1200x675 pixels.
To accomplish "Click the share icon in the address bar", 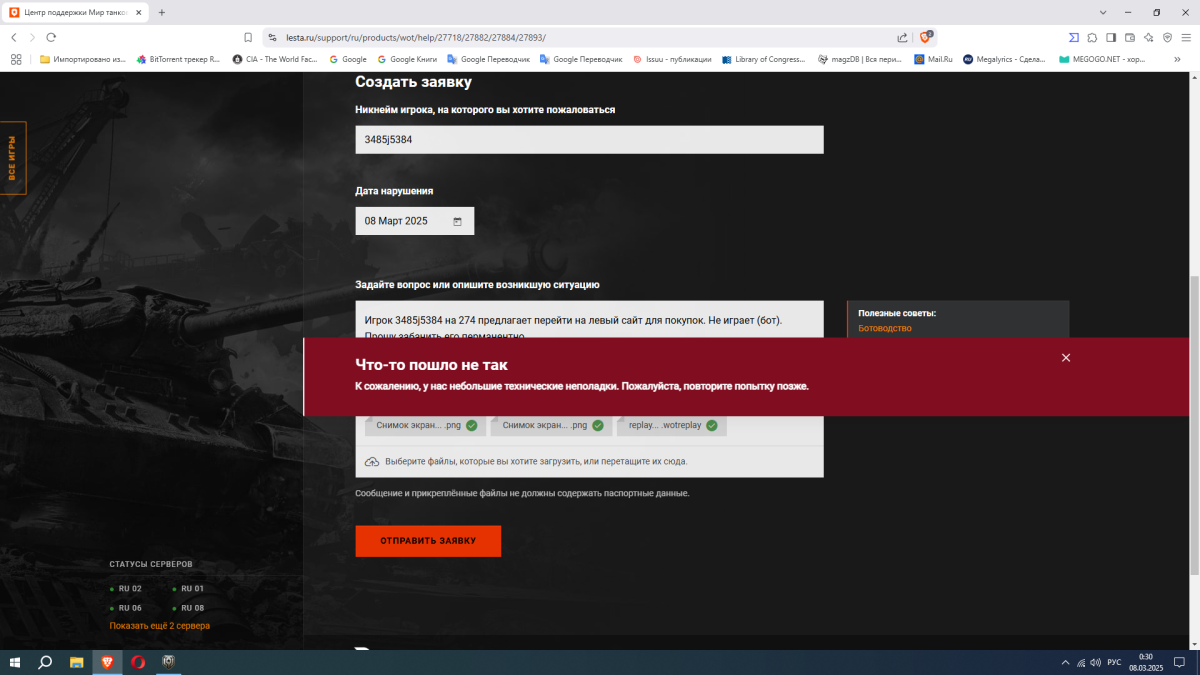I will click(x=902, y=37).
